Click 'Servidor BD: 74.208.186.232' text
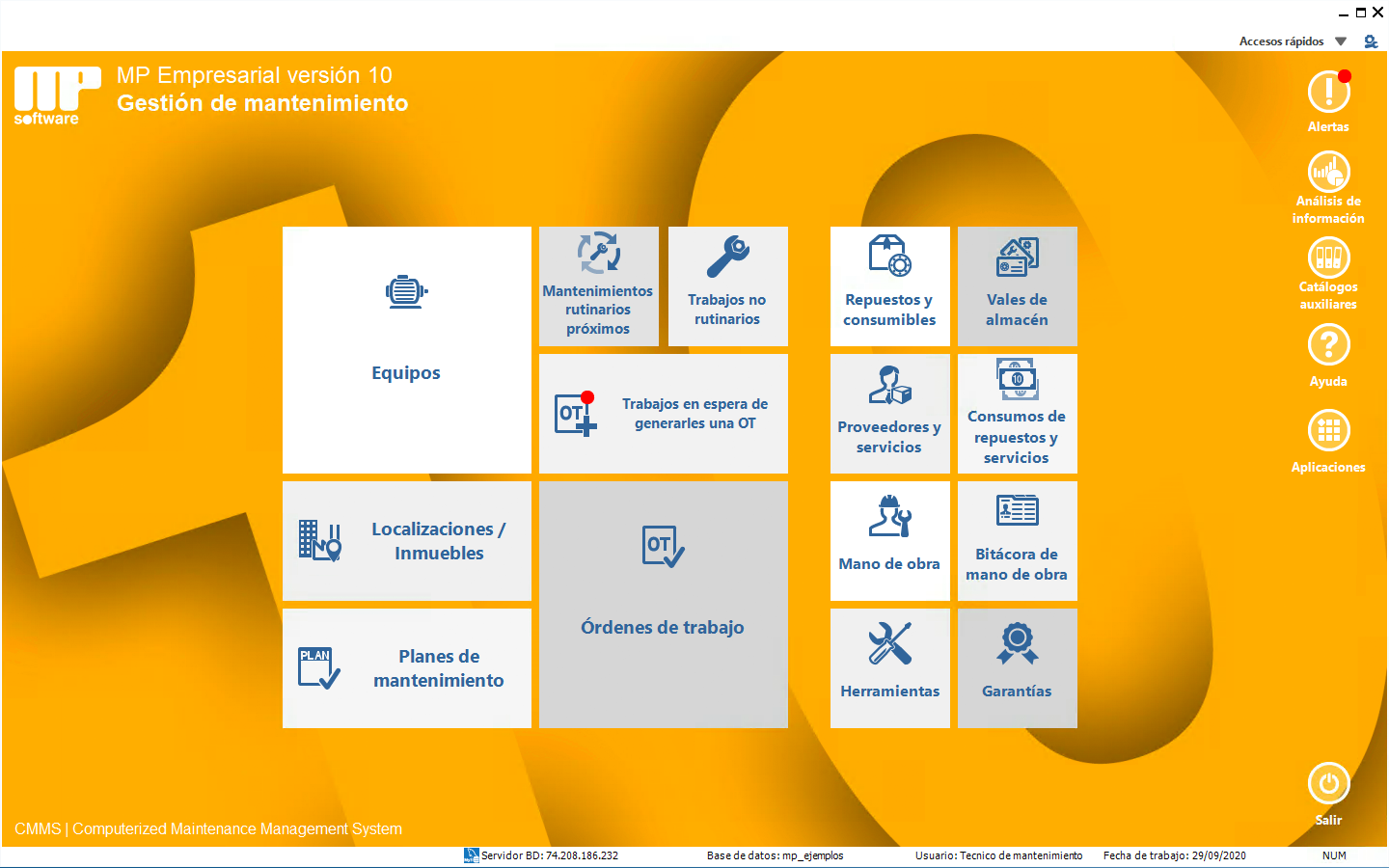Screen dimensions: 1389x868 [550, 855]
